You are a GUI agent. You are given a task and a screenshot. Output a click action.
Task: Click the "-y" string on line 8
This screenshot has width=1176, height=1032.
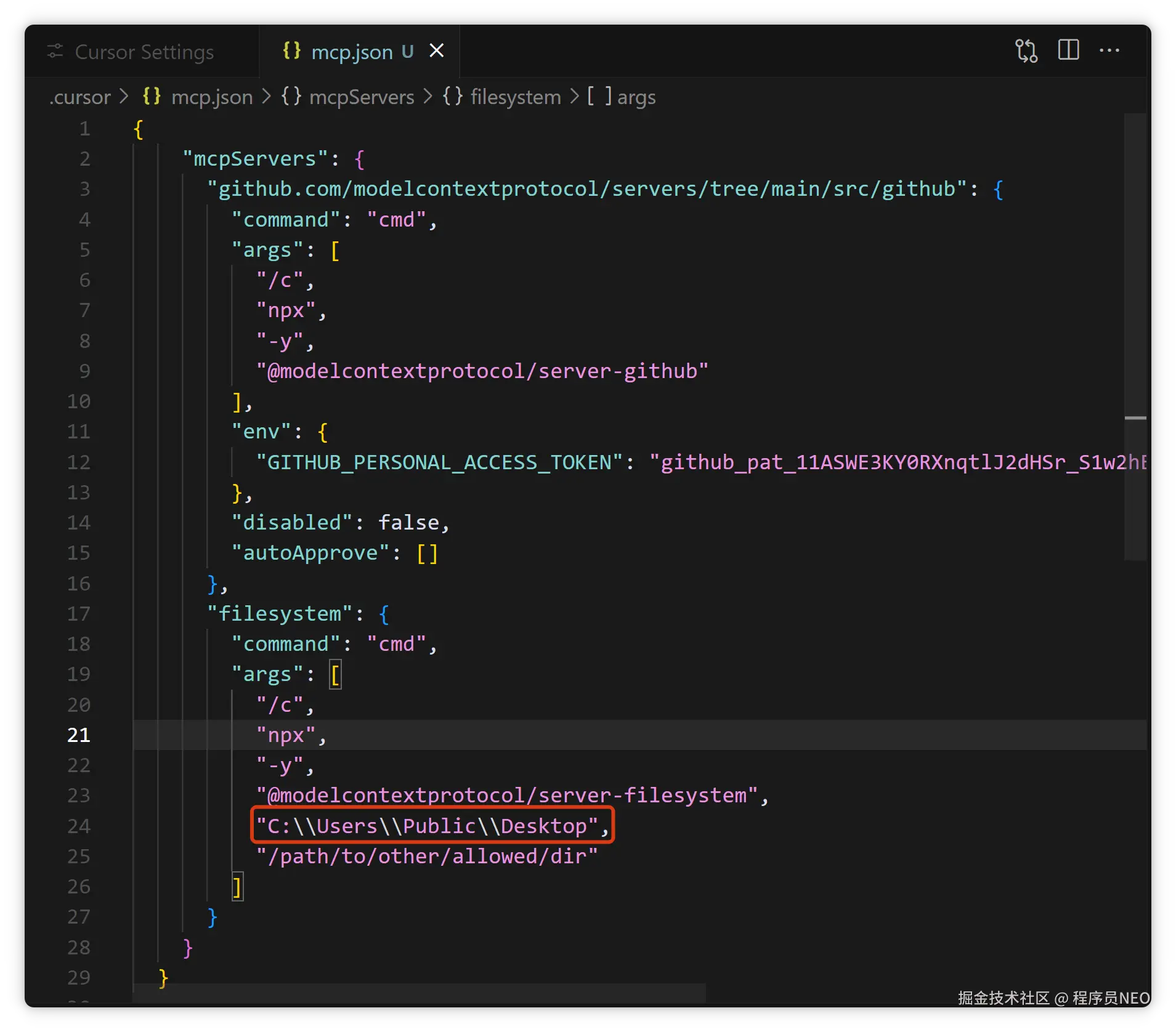coord(280,341)
